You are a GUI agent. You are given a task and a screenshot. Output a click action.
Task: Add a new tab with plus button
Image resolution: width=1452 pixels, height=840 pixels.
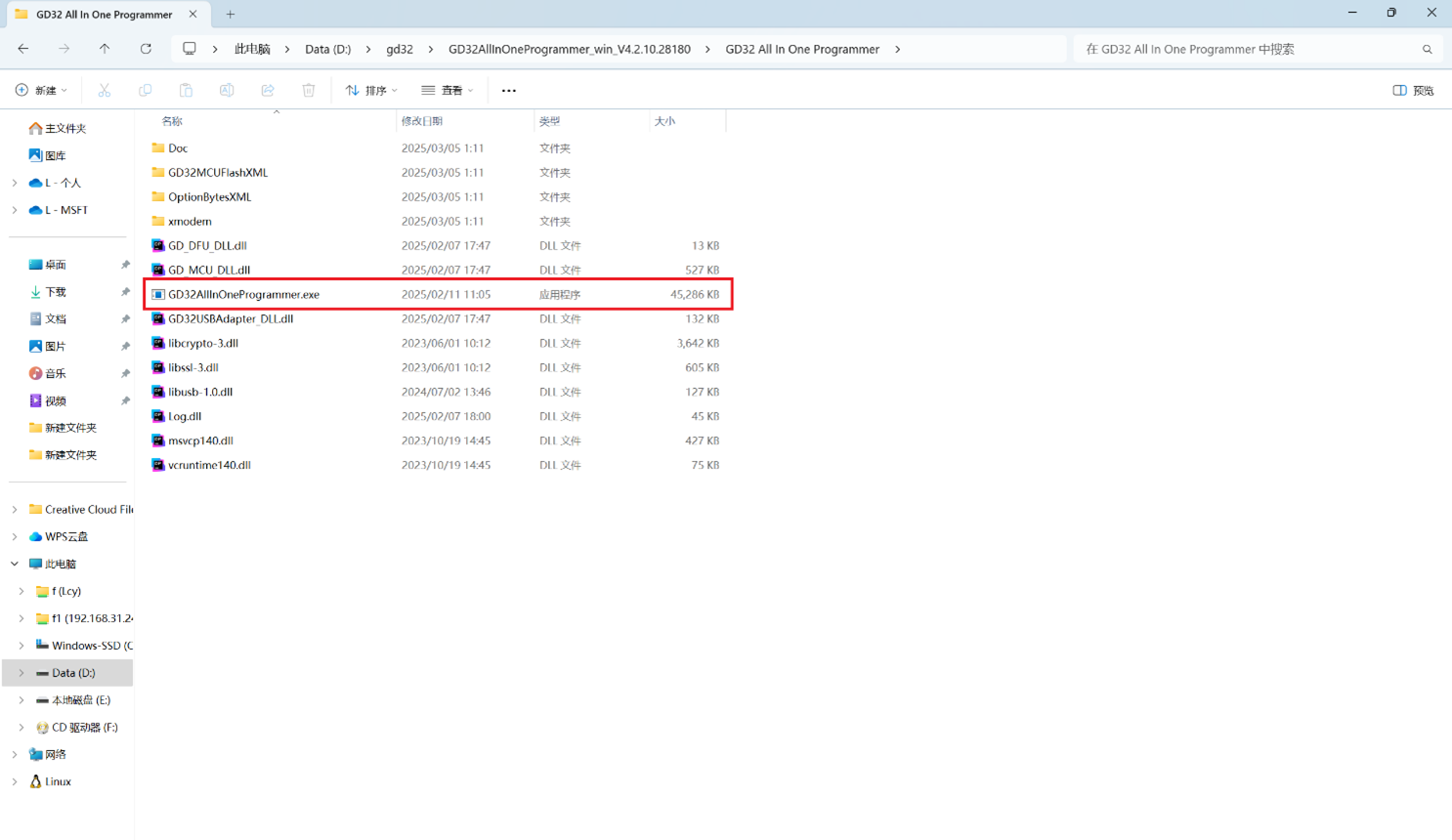[x=231, y=14]
